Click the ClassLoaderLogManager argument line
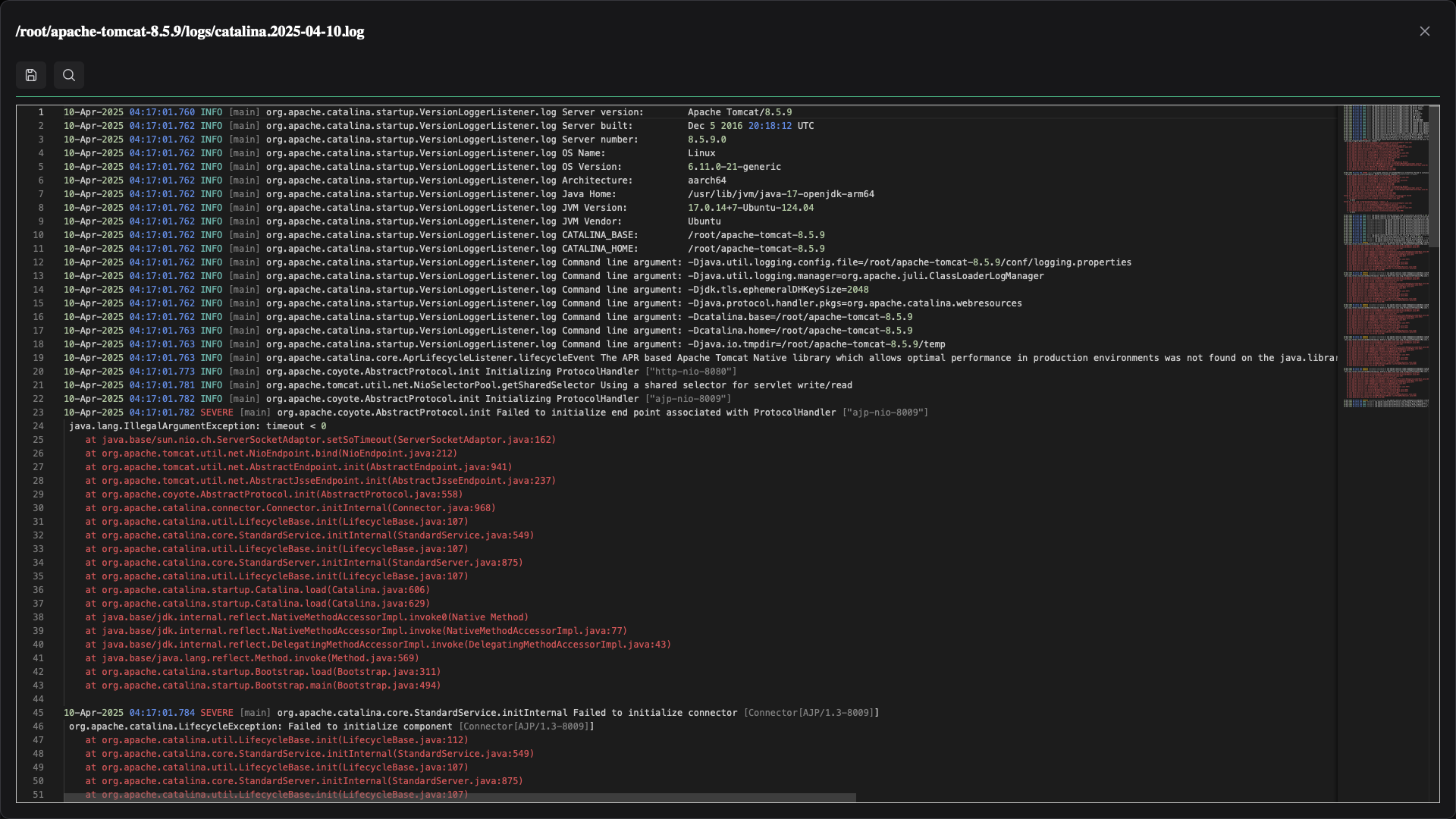 (x=866, y=276)
